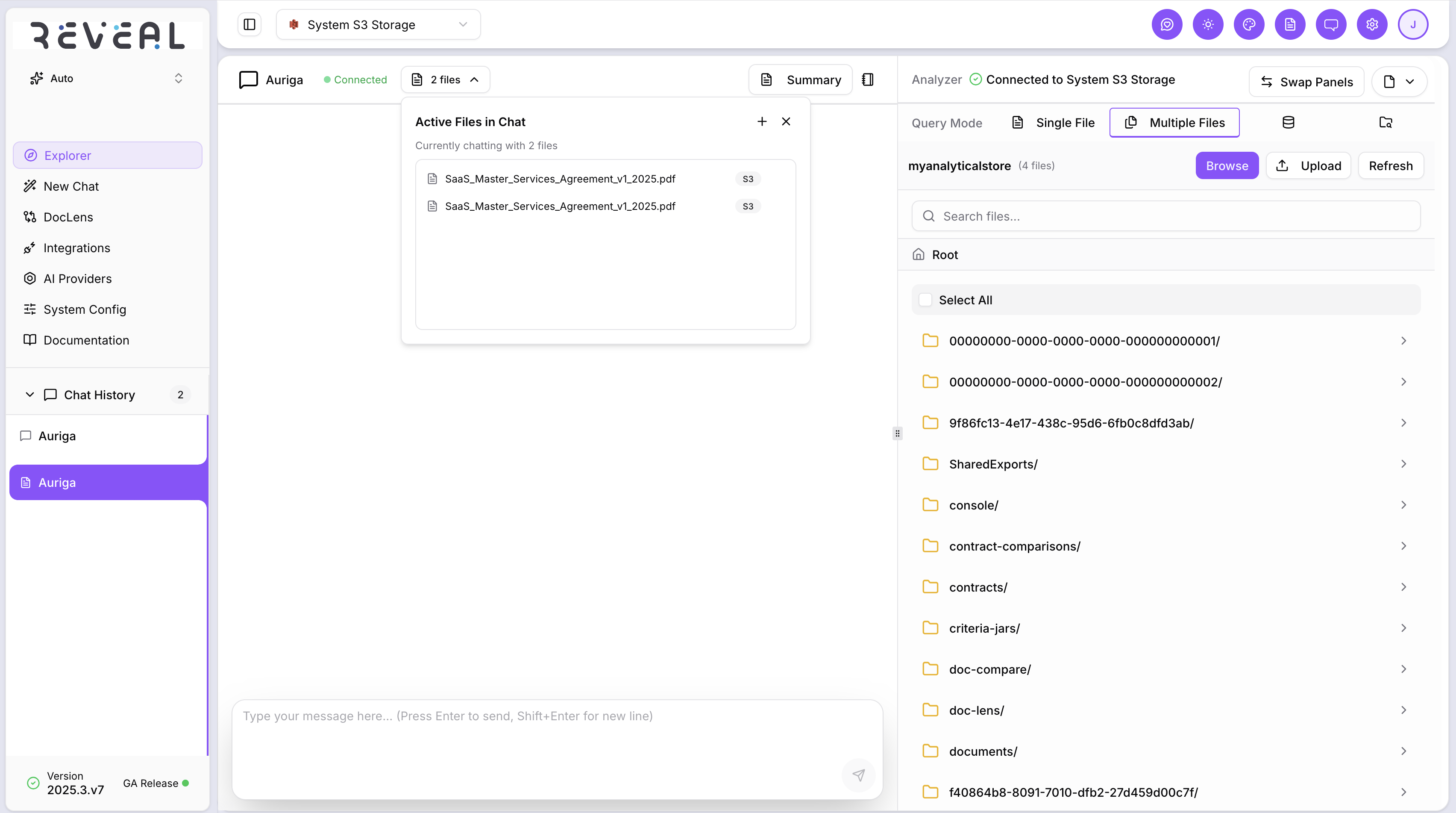Open settings gear in top bar
Screen dimensions: 1456x813
pyautogui.click(x=1372, y=24)
